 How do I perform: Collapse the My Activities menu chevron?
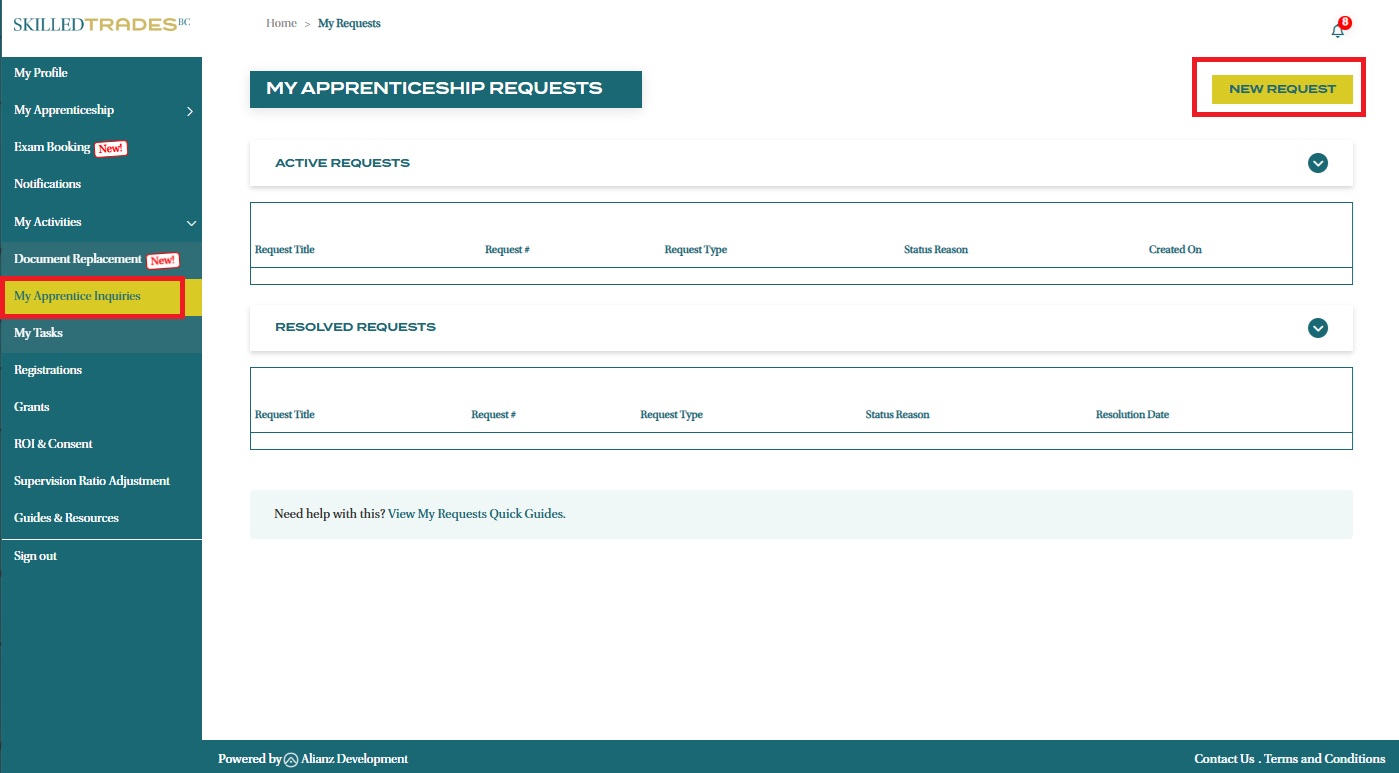191,223
